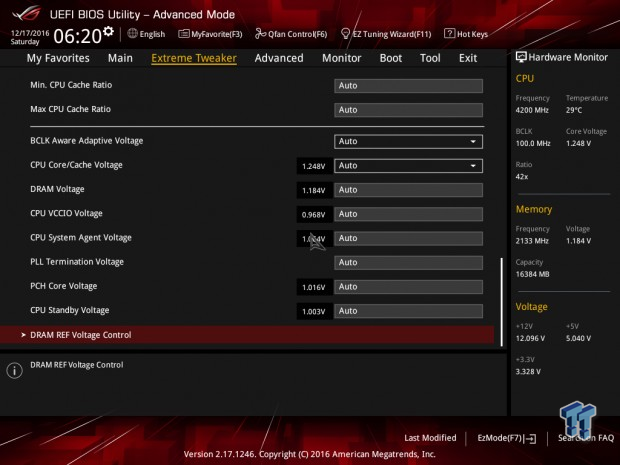620x465 pixels.
Task: Click the ROG logo icon
Action: [x=27, y=13]
